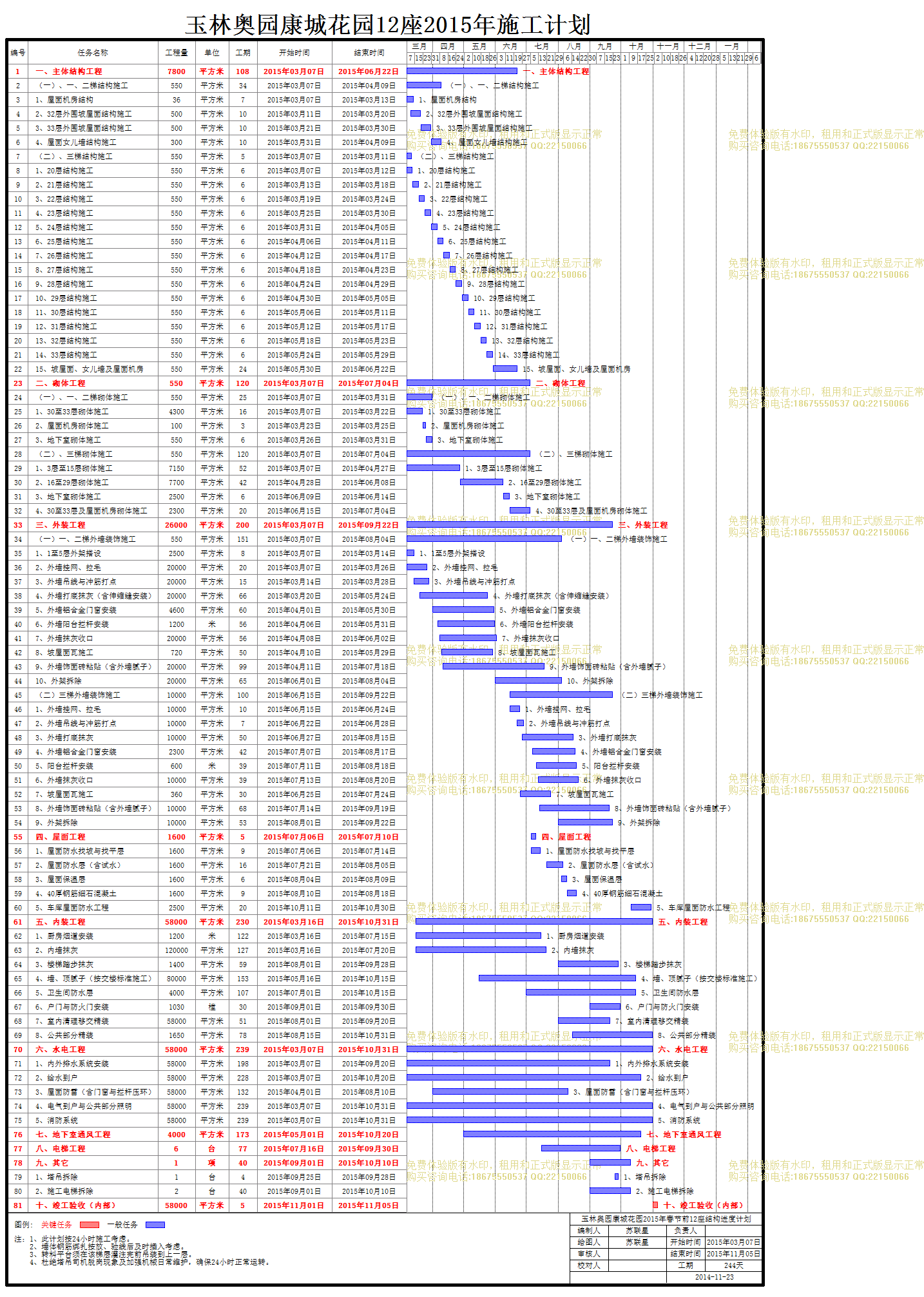Click task name （二）三梯外墙装饰施工 in row 45
The width and height of the screenshot is (924, 1297).
tap(78, 695)
